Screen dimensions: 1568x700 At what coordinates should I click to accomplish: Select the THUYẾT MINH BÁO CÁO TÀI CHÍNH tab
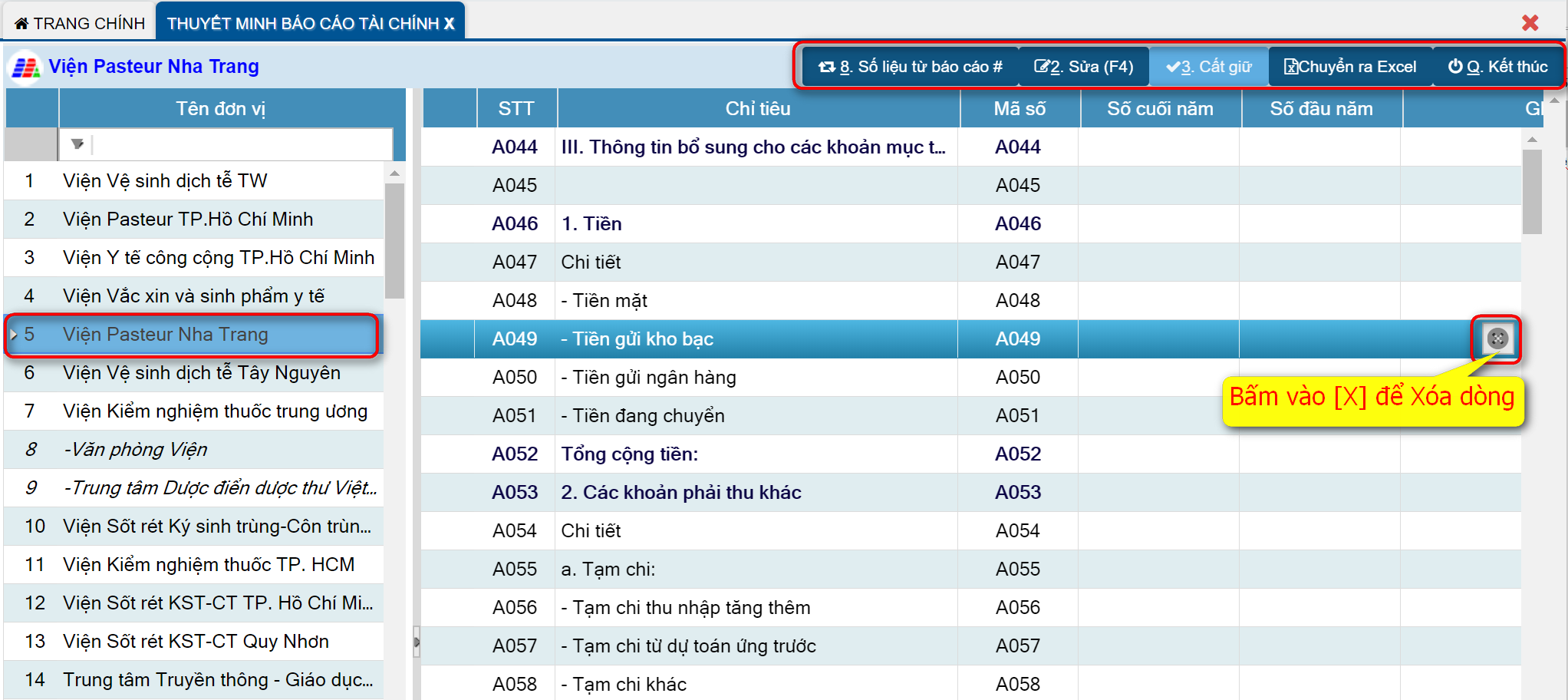(x=310, y=23)
